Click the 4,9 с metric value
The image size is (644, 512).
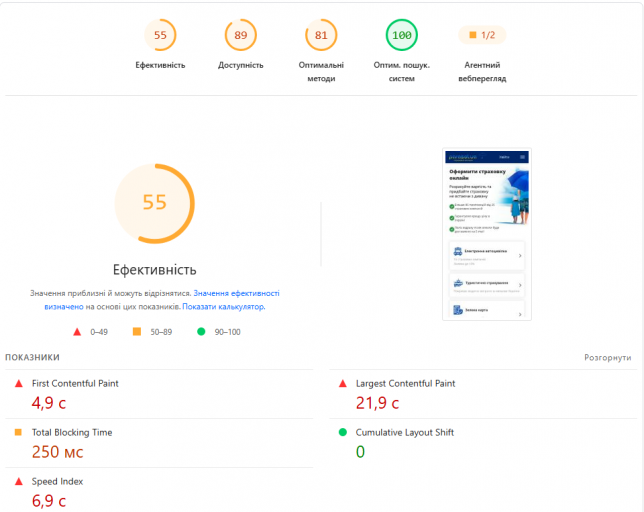pyautogui.click(x=49, y=403)
